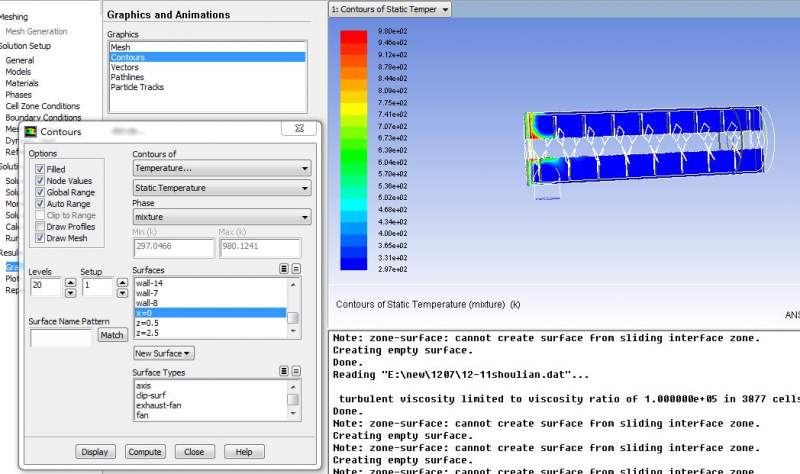Decrease the Setup value with down arrow
800x474 pixels.
[x=122, y=293]
